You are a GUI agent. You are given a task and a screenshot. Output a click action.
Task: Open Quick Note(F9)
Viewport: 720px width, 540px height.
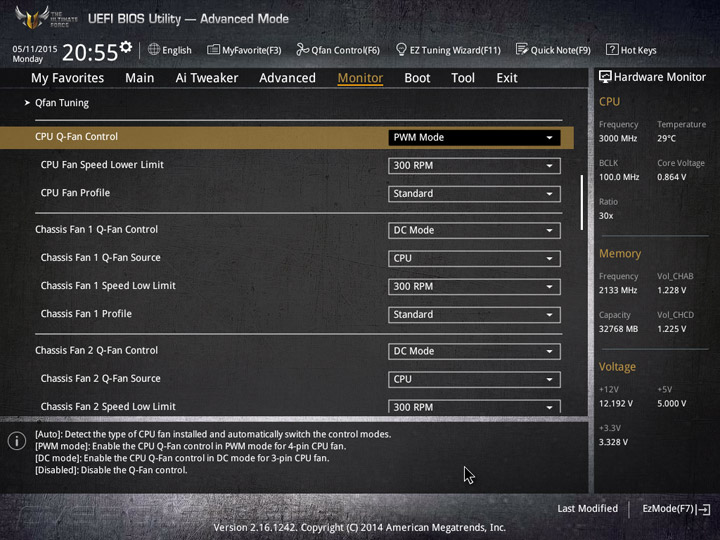[561, 50]
